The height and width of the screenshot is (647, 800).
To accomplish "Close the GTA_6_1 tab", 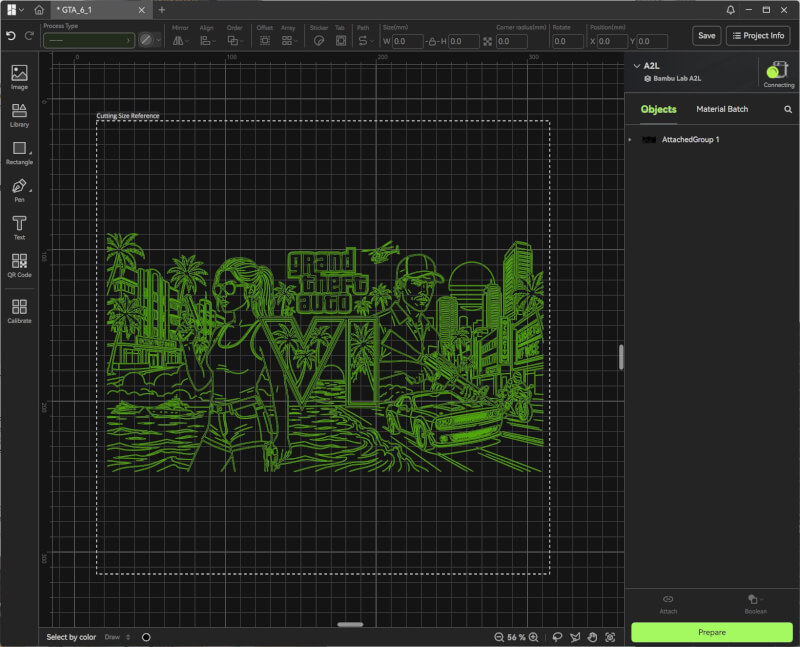I will (x=142, y=10).
